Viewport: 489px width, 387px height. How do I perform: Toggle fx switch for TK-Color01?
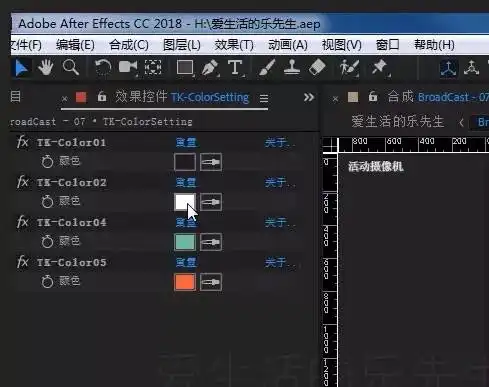point(22,142)
